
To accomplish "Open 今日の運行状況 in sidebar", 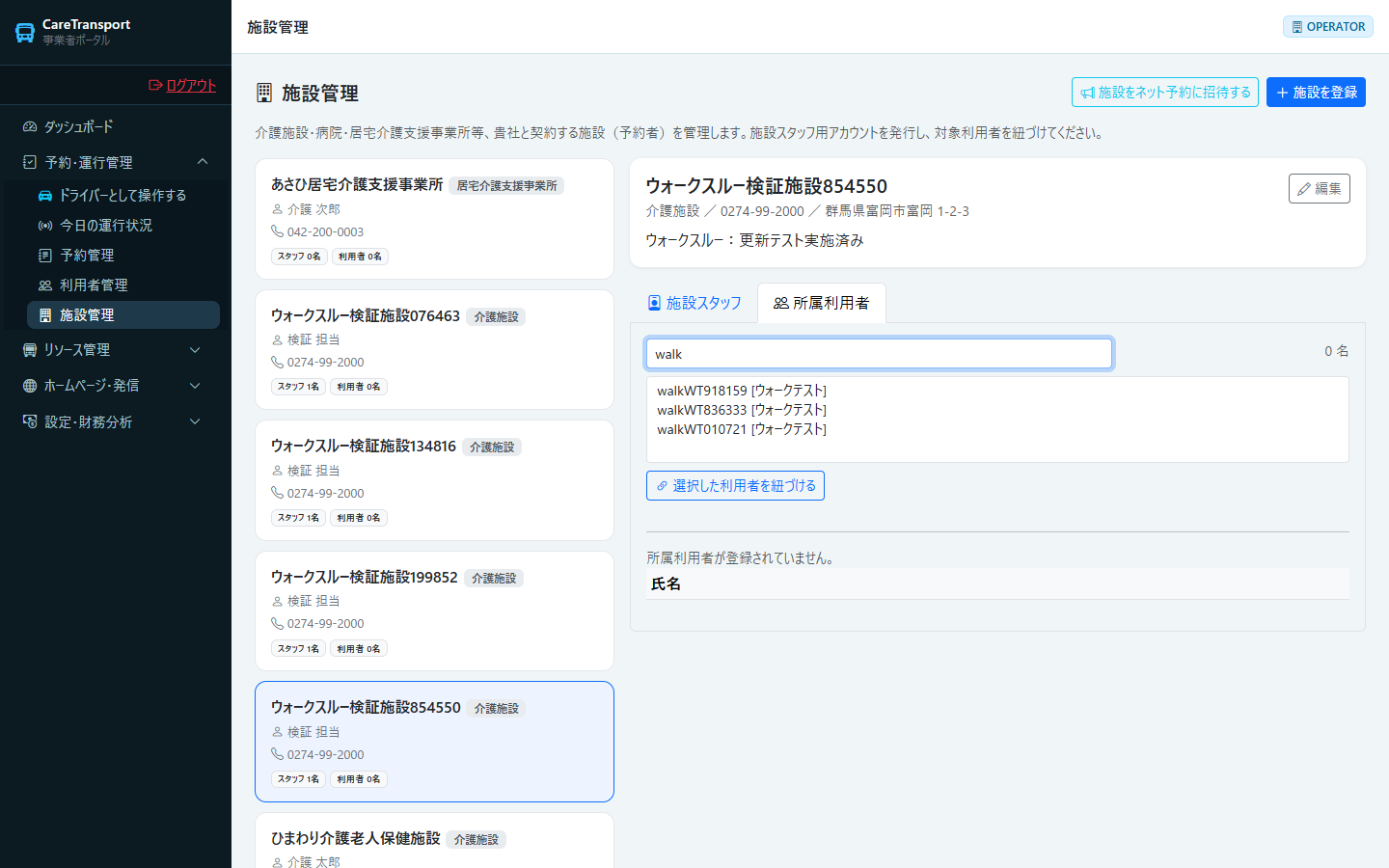I will (123, 225).
